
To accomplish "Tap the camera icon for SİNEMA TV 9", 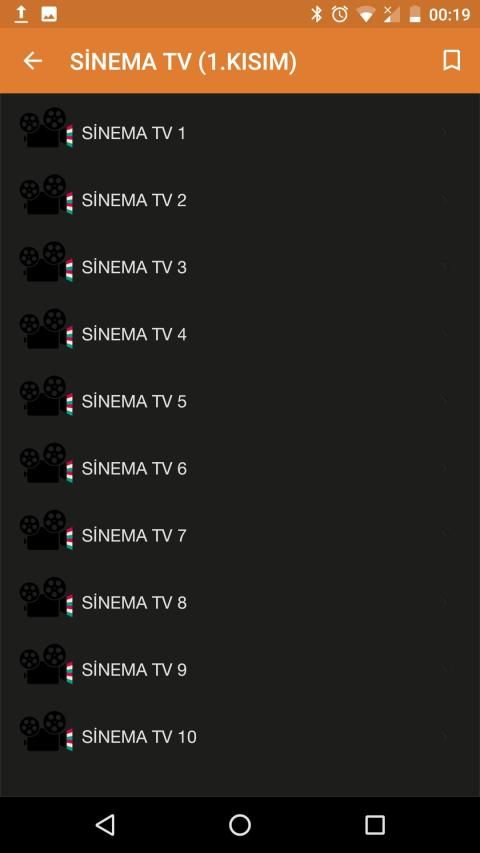I will tap(46, 664).
